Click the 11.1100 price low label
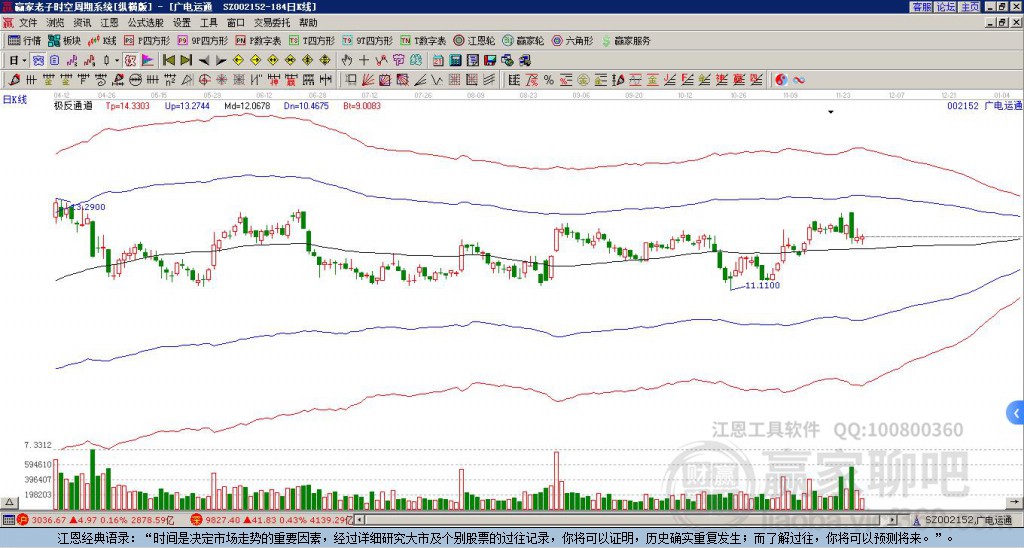The image size is (1024, 548). 762,285
